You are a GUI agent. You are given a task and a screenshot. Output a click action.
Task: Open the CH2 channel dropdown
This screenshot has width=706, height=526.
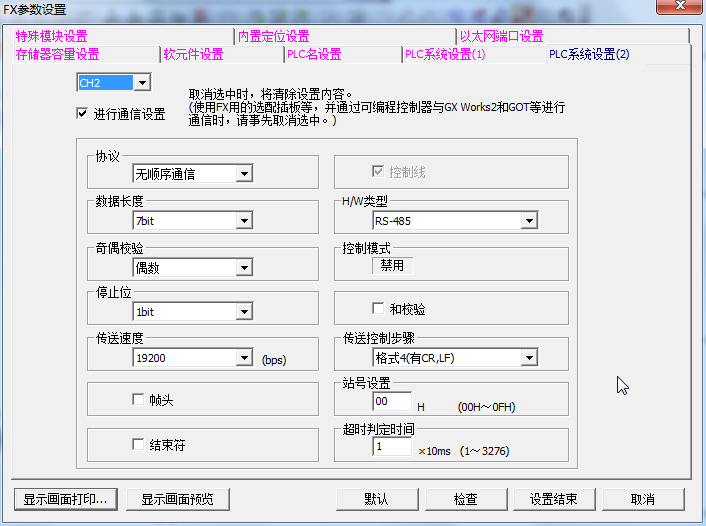142,82
